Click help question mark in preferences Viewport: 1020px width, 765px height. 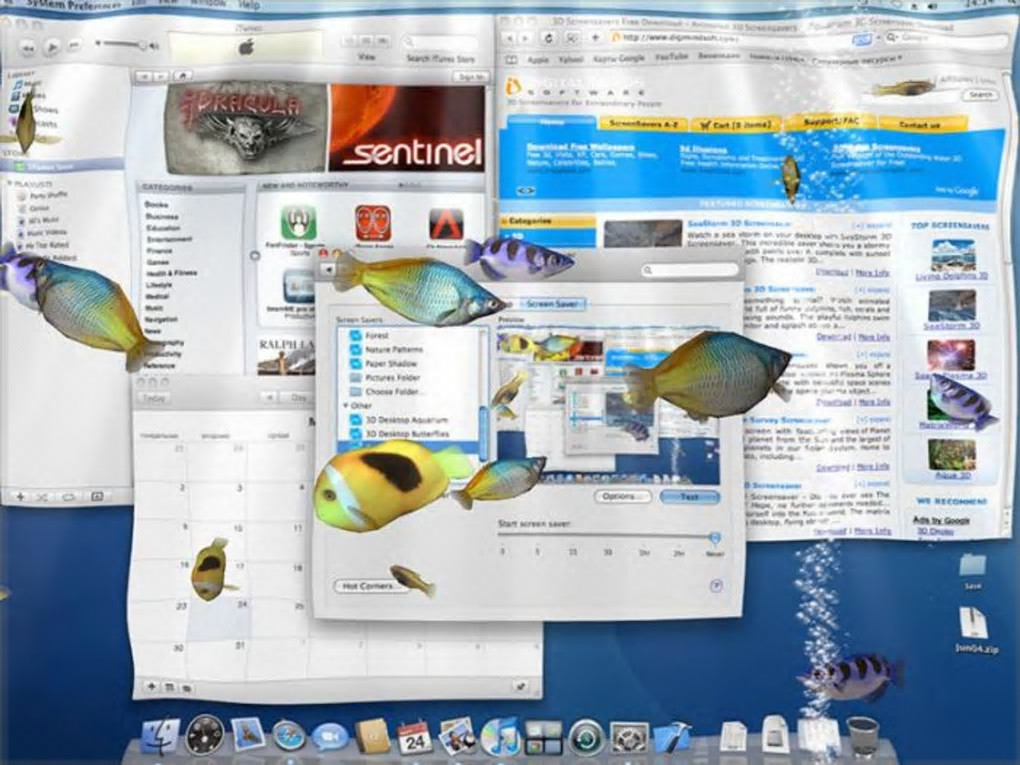tap(716, 586)
